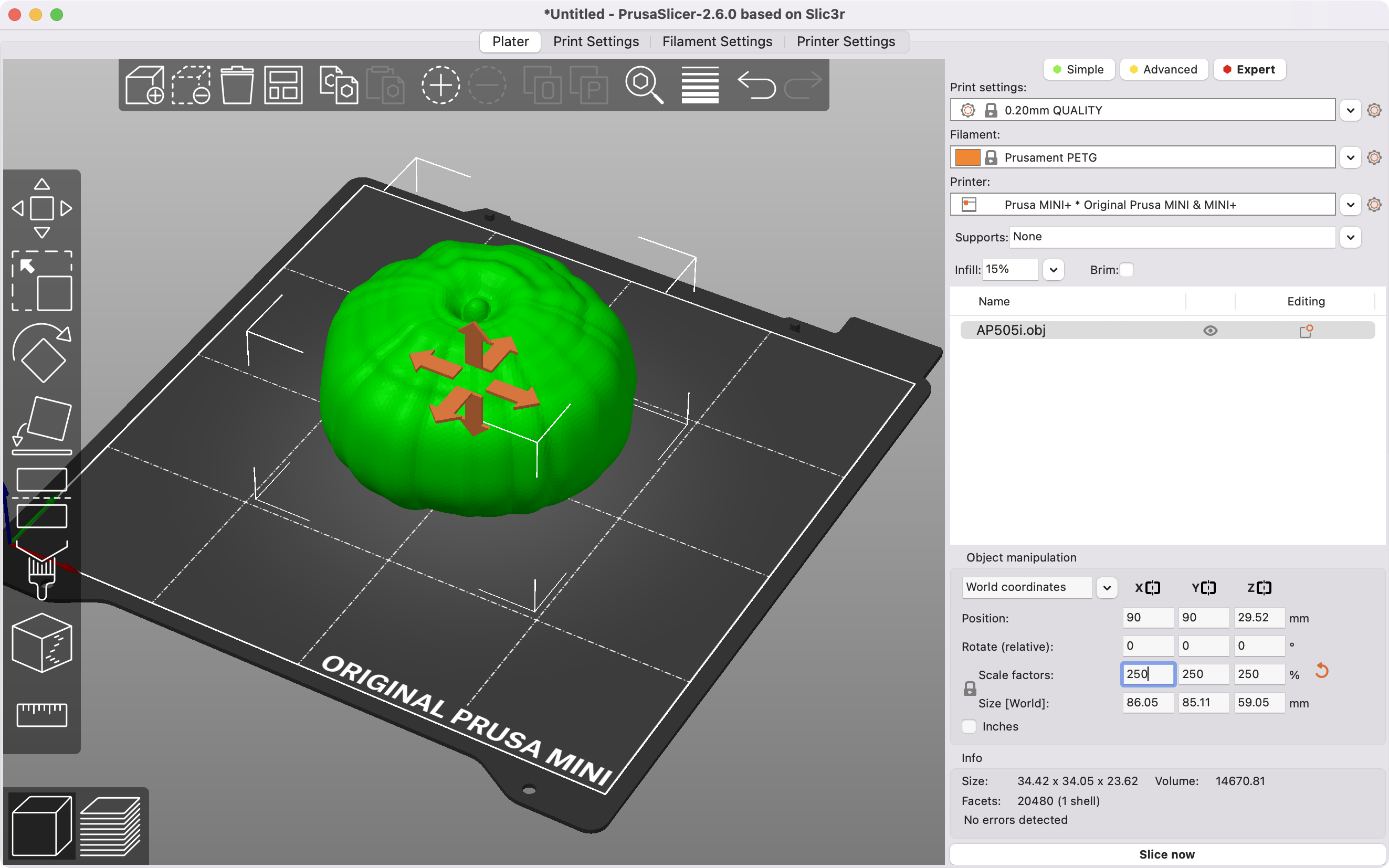
Task: Select the Place on face tool
Action: (x=42, y=426)
